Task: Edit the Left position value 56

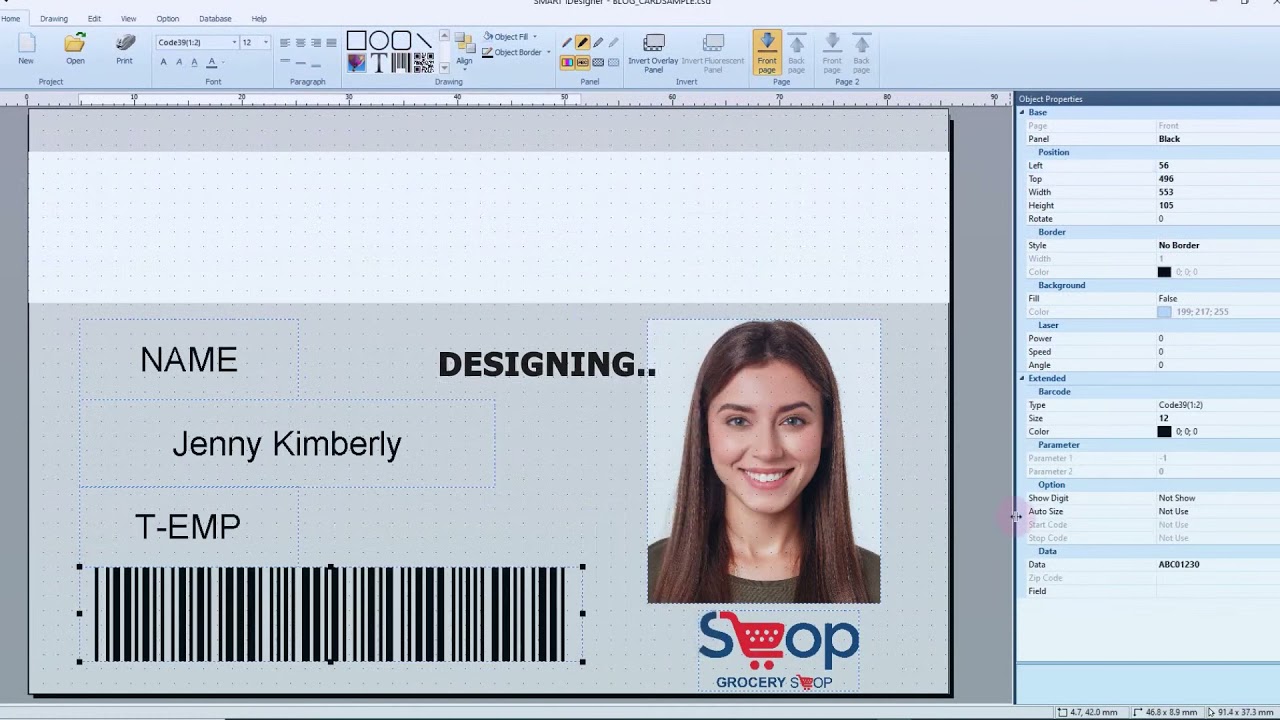Action: click(1218, 165)
